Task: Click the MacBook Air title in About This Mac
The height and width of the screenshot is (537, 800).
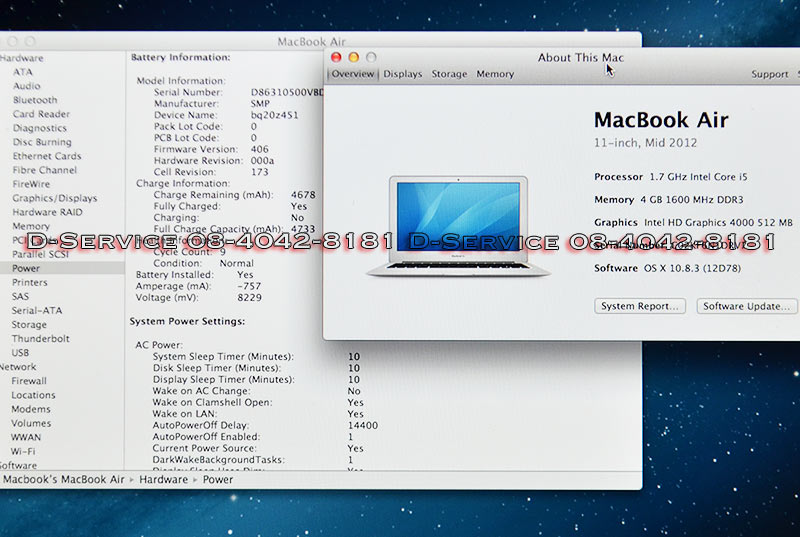Action: (661, 120)
